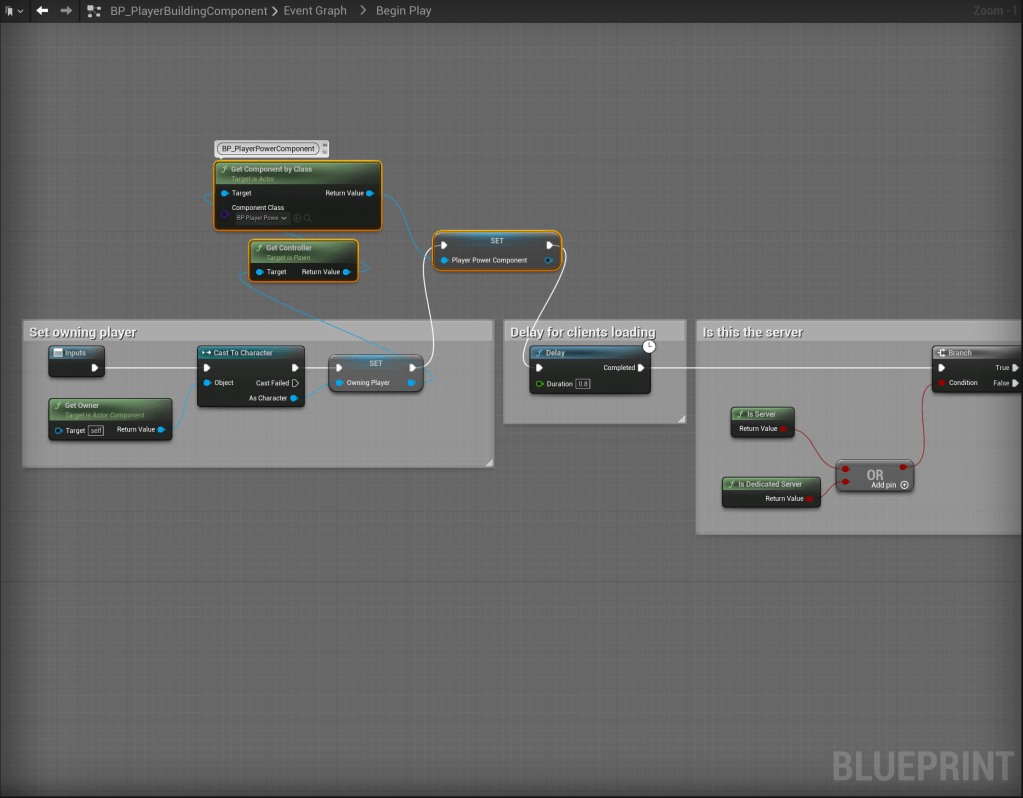Select BP_PlayerBuildingComponent in the breadcrumb
The height and width of the screenshot is (798, 1023).
[x=187, y=11]
